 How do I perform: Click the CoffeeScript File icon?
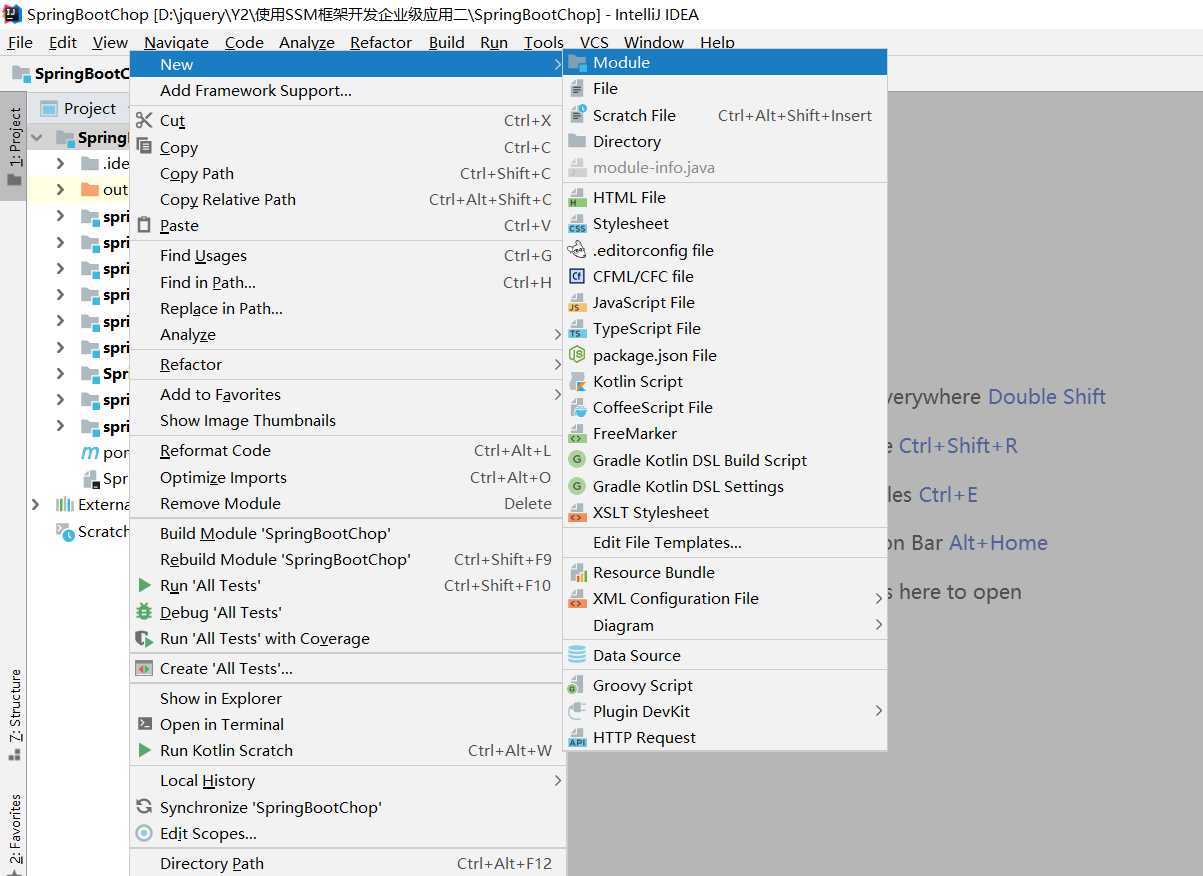point(577,408)
